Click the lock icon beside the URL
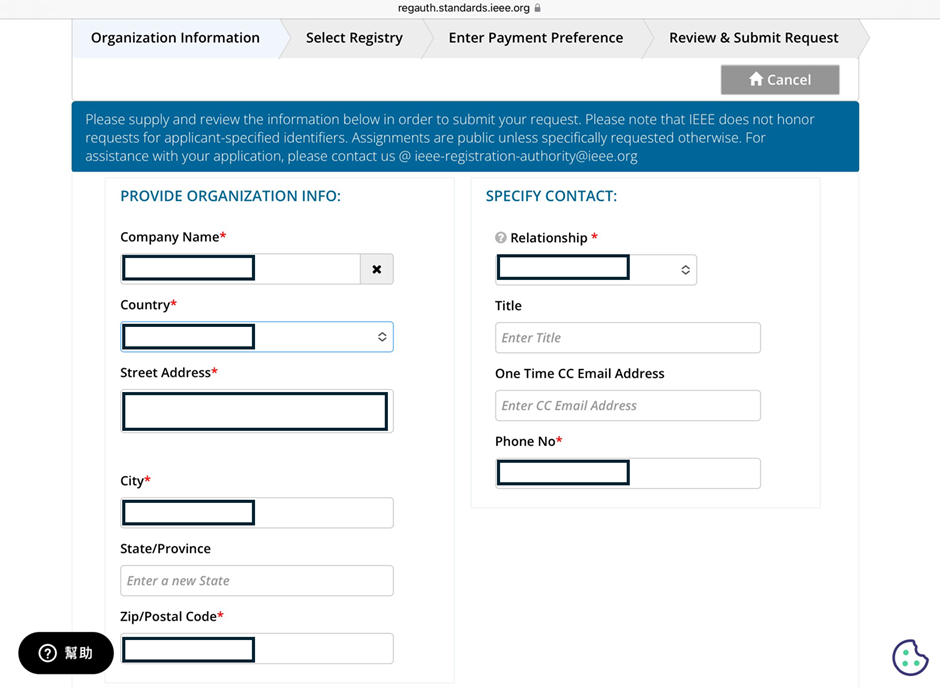This screenshot has height=687, width=940. pos(538,8)
